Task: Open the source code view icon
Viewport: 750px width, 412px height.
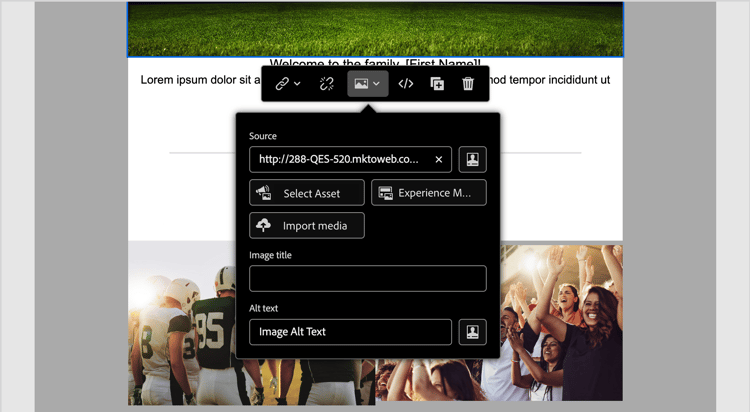Action: click(x=406, y=84)
